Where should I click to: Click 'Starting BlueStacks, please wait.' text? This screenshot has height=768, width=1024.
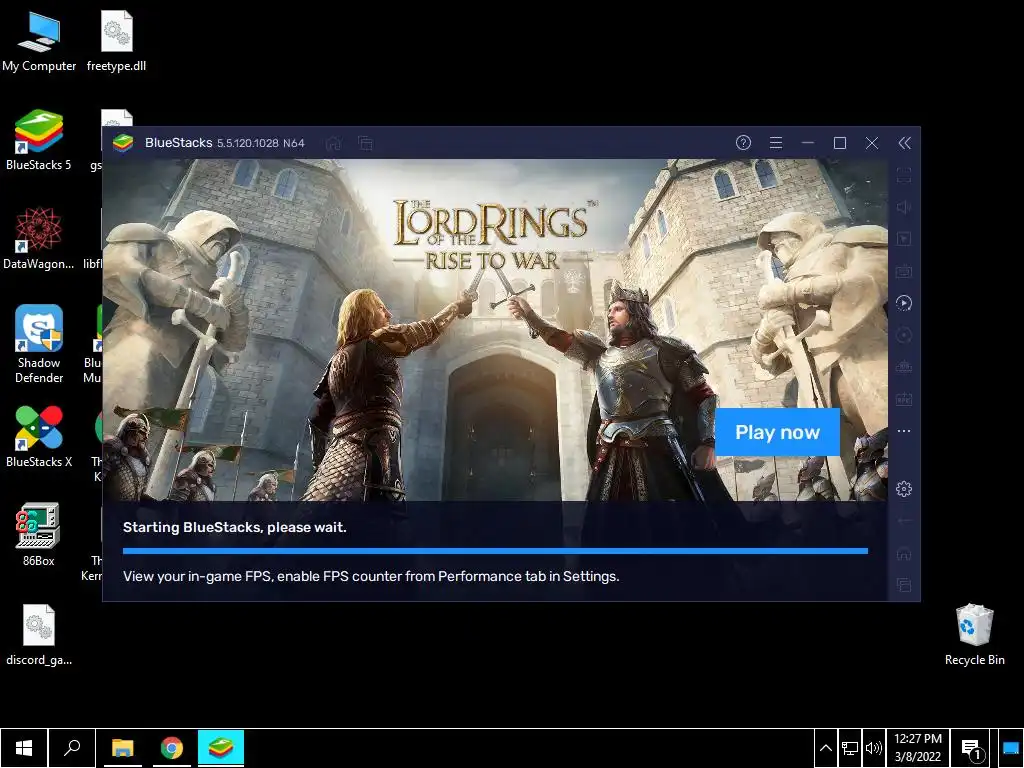point(234,527)
